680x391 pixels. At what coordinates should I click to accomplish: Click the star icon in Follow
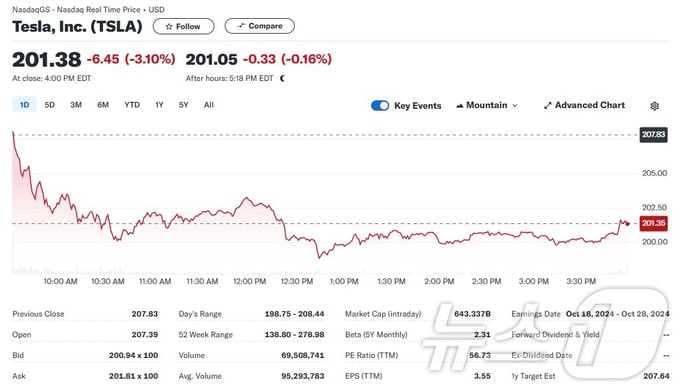[x=169, y=26]
